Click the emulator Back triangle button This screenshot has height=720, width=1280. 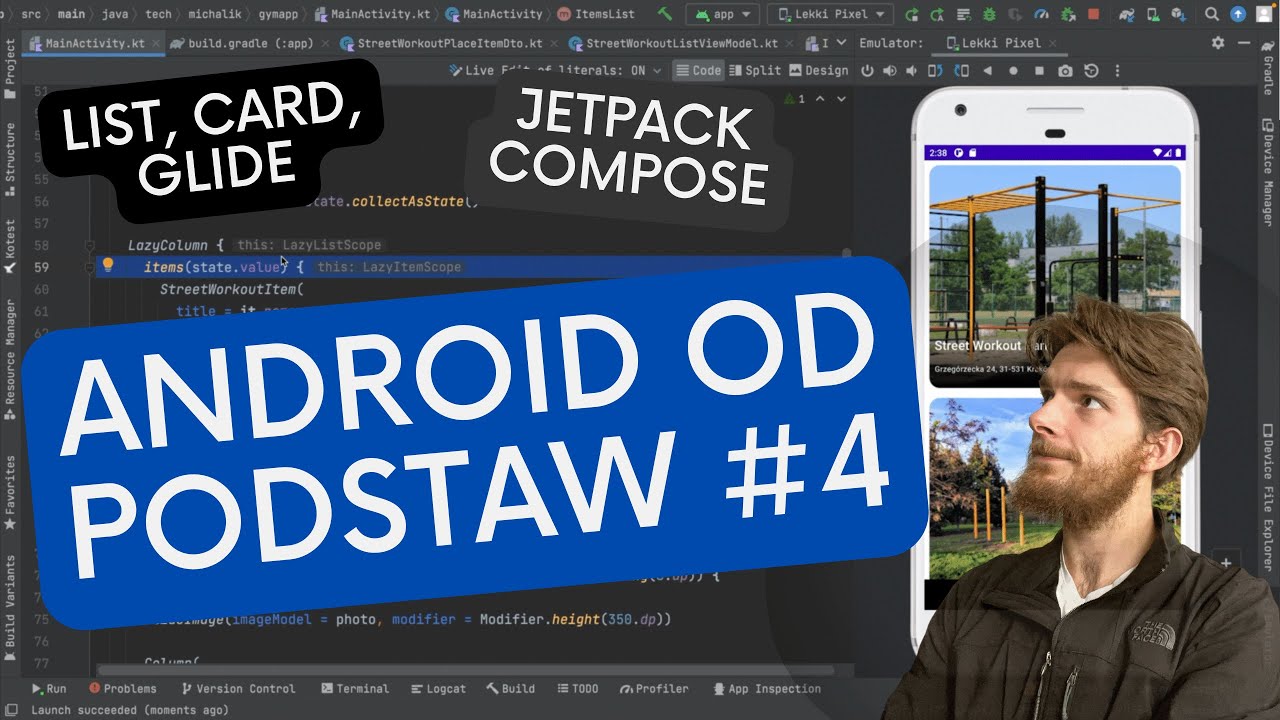pos(987,71)
